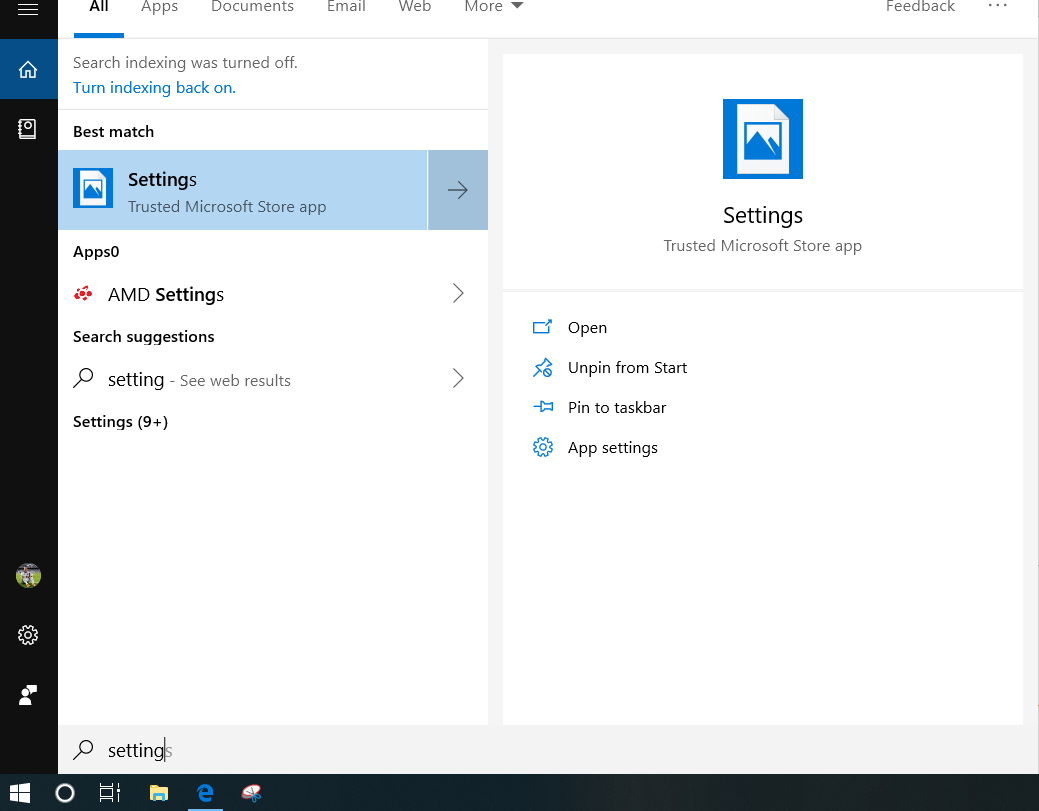Click the Pin to taskbar pin icon
The height and width of the screenshot is (811, 1039).
coord(543,407)
